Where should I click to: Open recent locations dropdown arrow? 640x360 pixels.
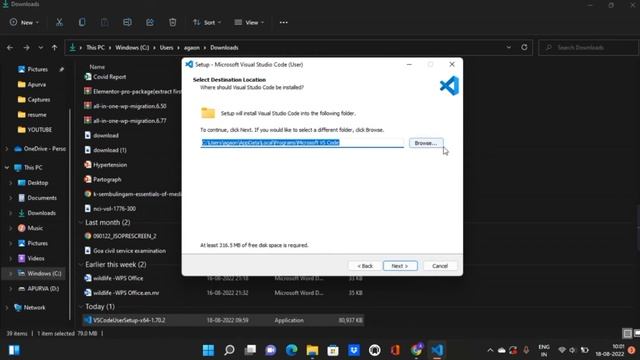pos(40,48)
